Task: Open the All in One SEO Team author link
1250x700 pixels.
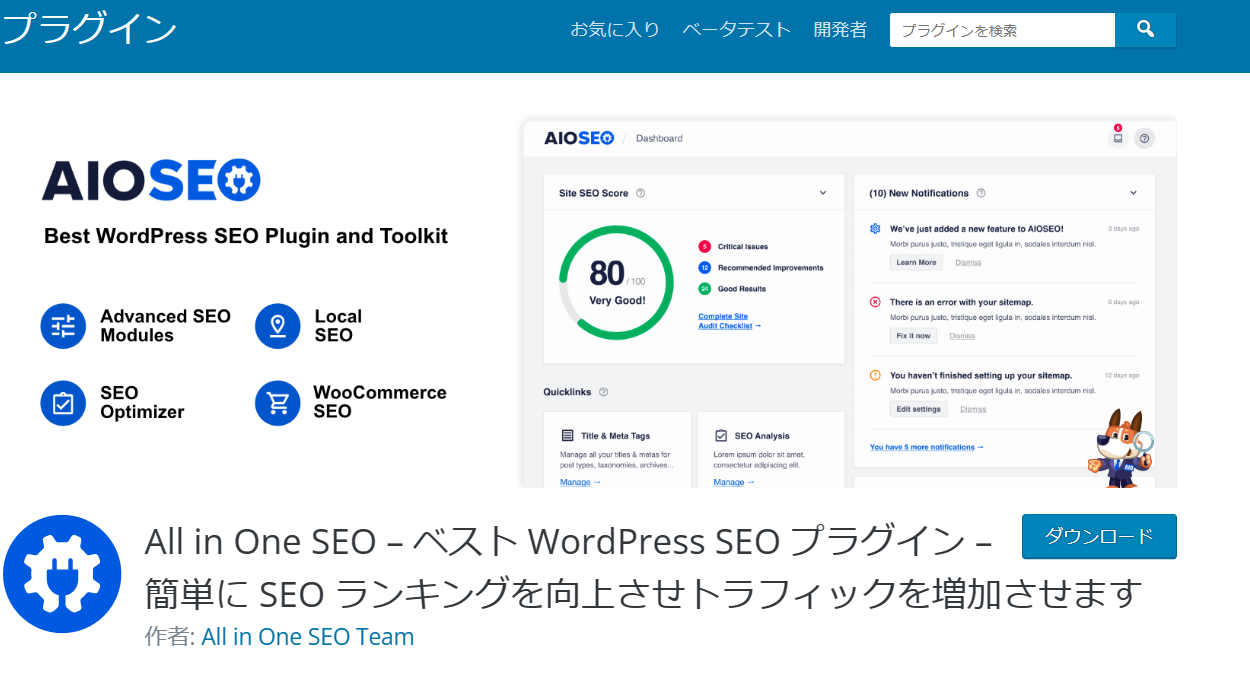Action: pos(308,637)
